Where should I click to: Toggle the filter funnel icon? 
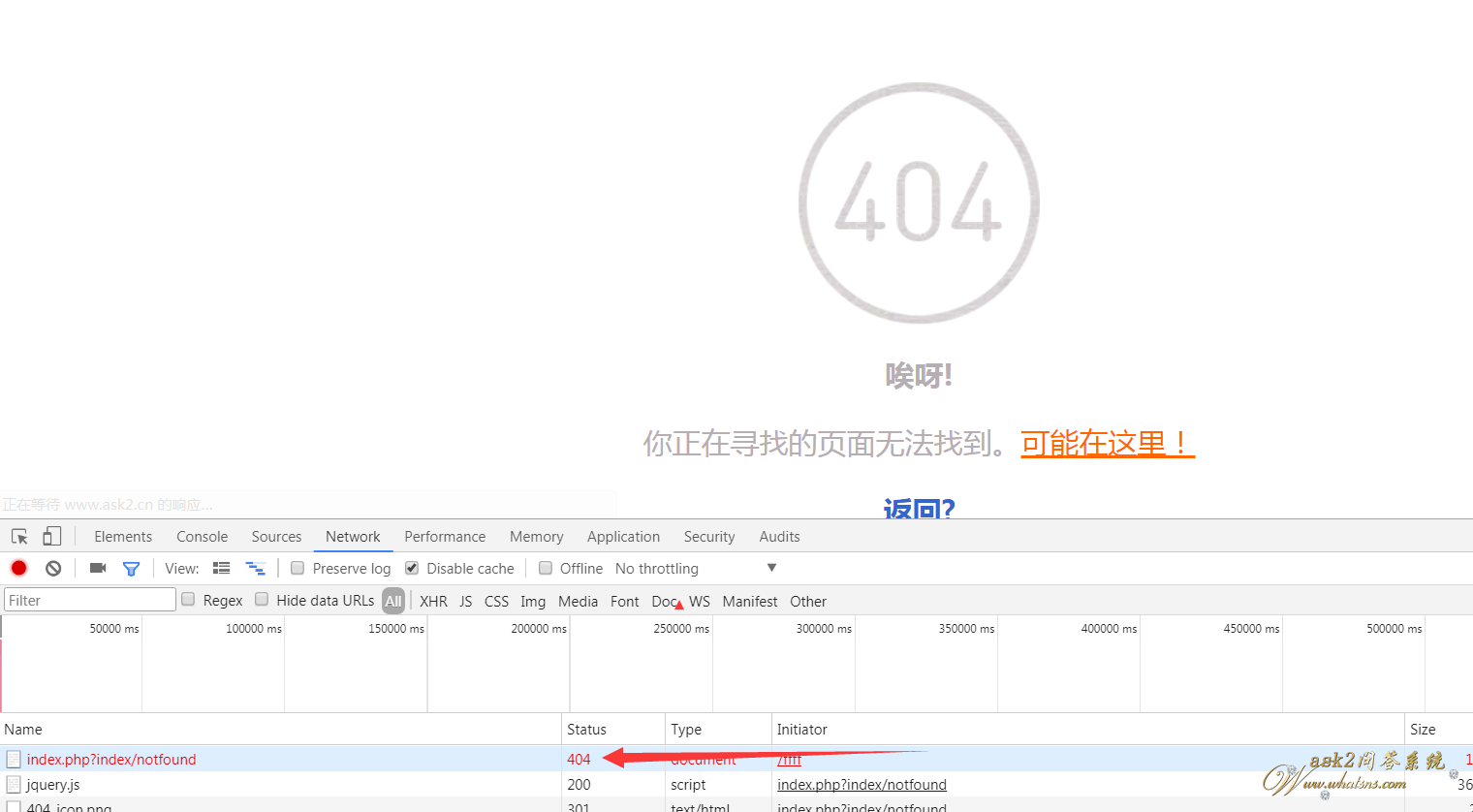[131, 569]
